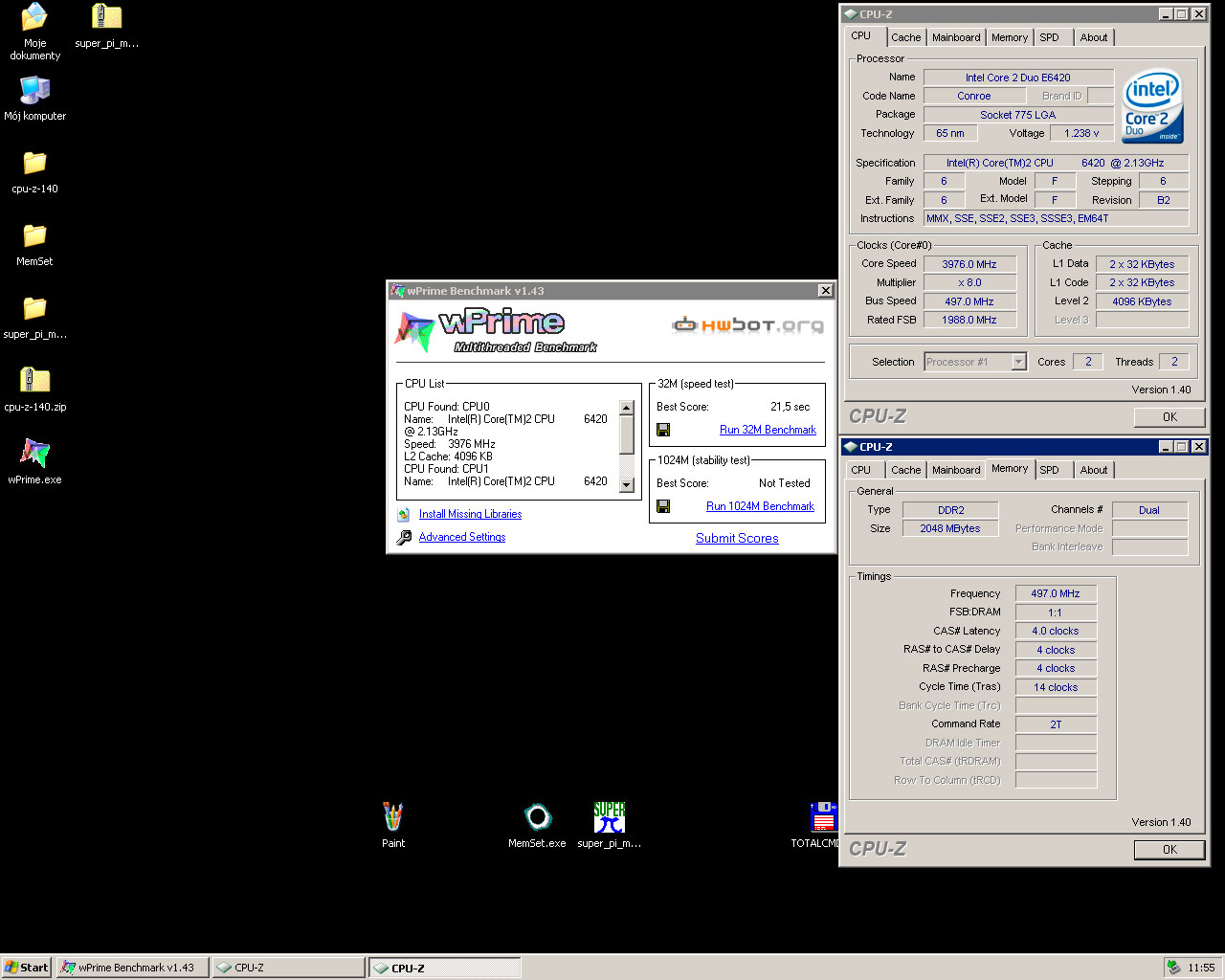Select the cpu-z-140.zip archive icon
Screen dimensions: 1225x980
[x=34, y=381]
